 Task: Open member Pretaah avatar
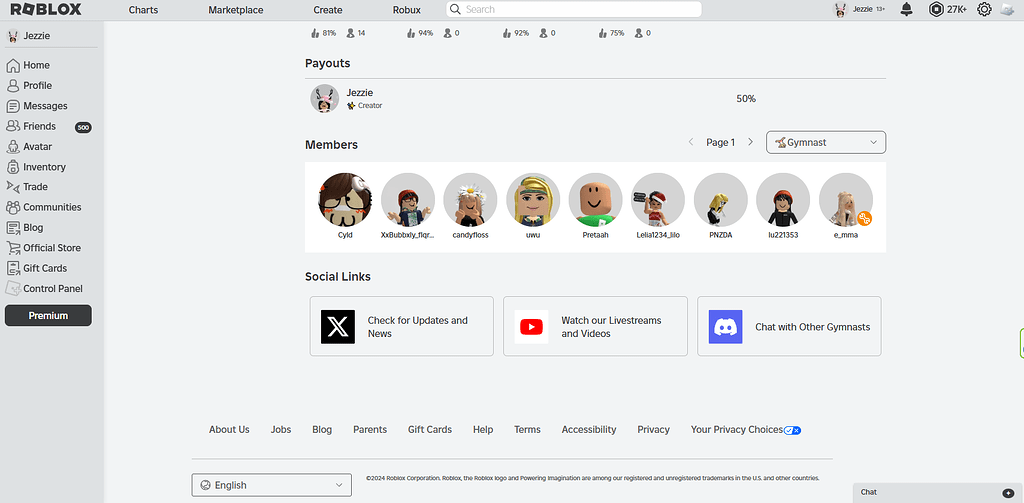[x=596, y=199]
